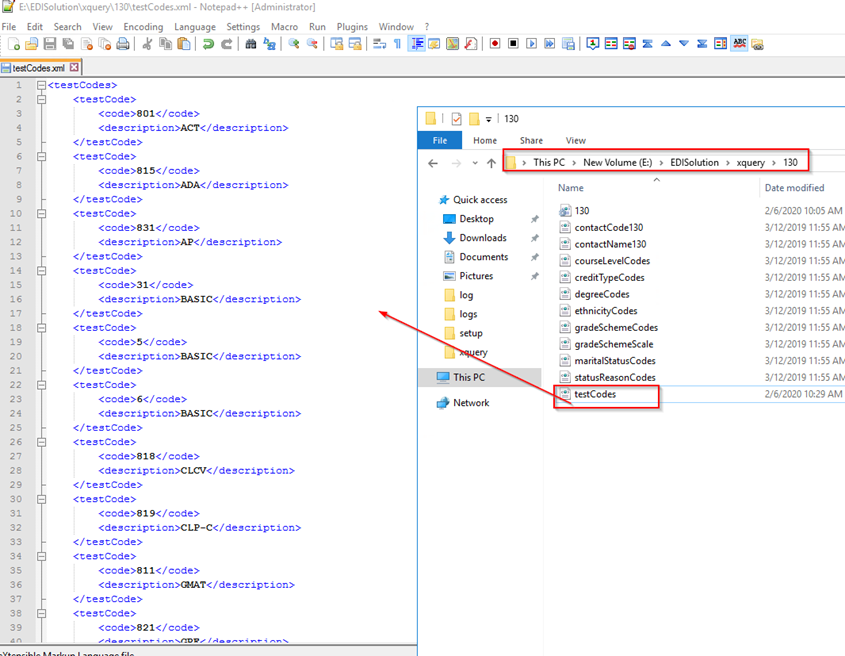The width and height of the screenshot is (845, 656).
Task: Click the Explorer Back arrow button
Action: click(x=433, y=163)
